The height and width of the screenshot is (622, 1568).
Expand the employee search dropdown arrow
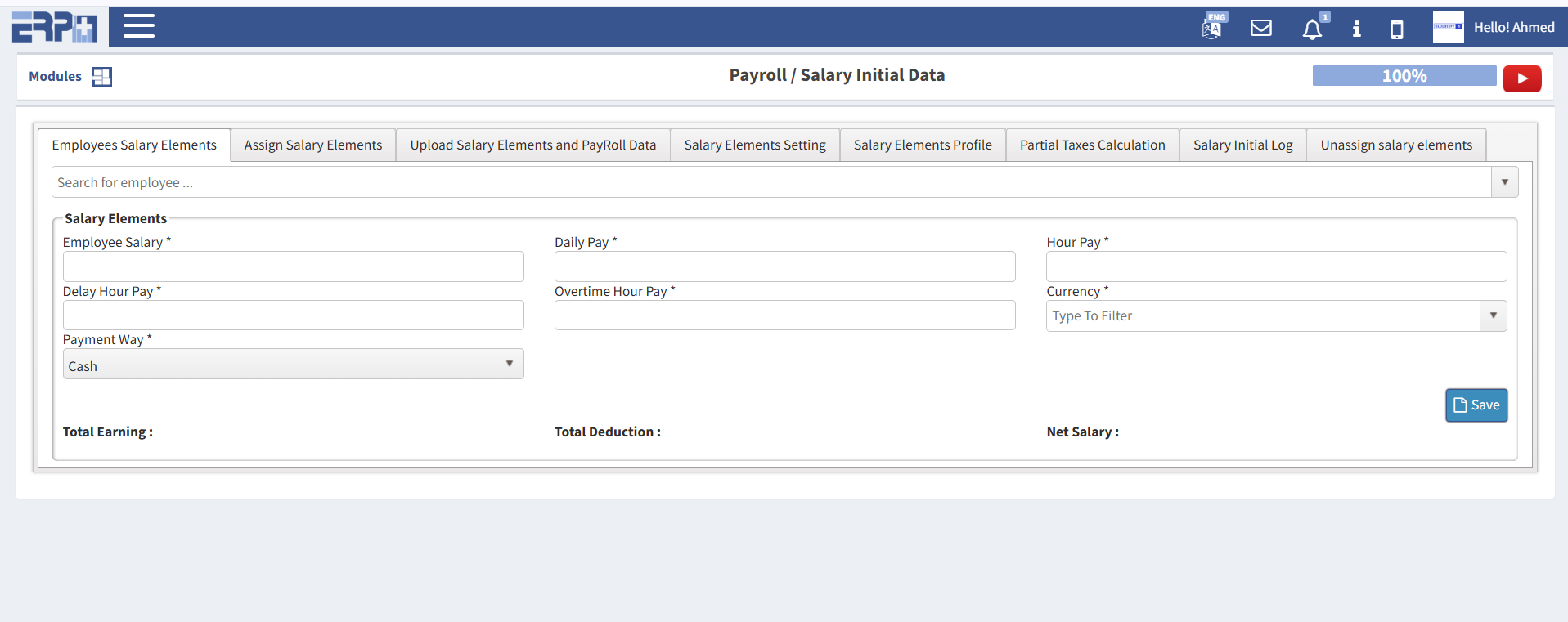tap(1504, 182)
